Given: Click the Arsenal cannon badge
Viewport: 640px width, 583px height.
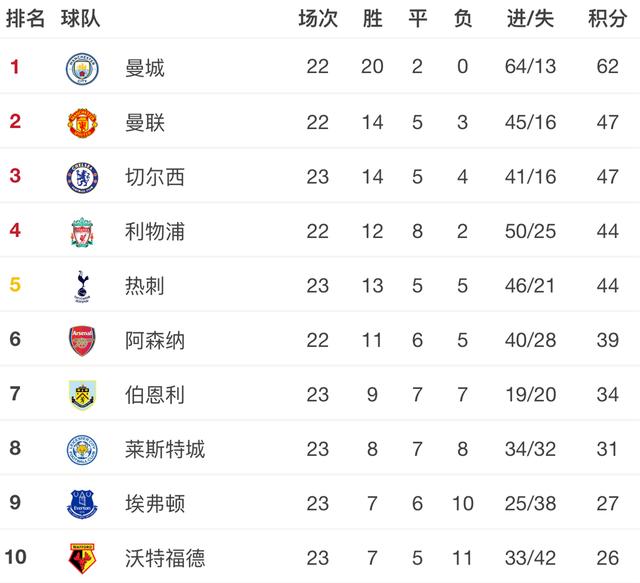Looking at the screenshot, I should [82, 340].
